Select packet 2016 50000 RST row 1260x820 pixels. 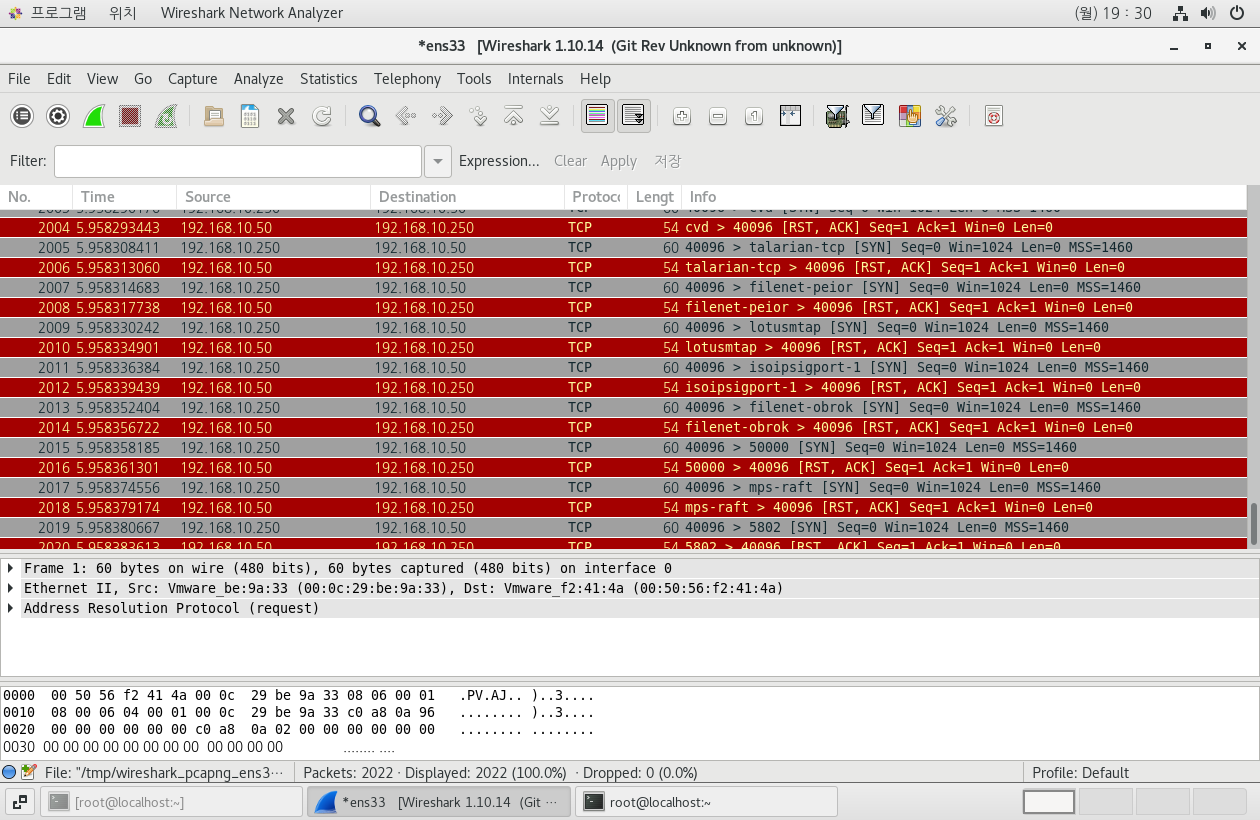click(x=623, y=467)
